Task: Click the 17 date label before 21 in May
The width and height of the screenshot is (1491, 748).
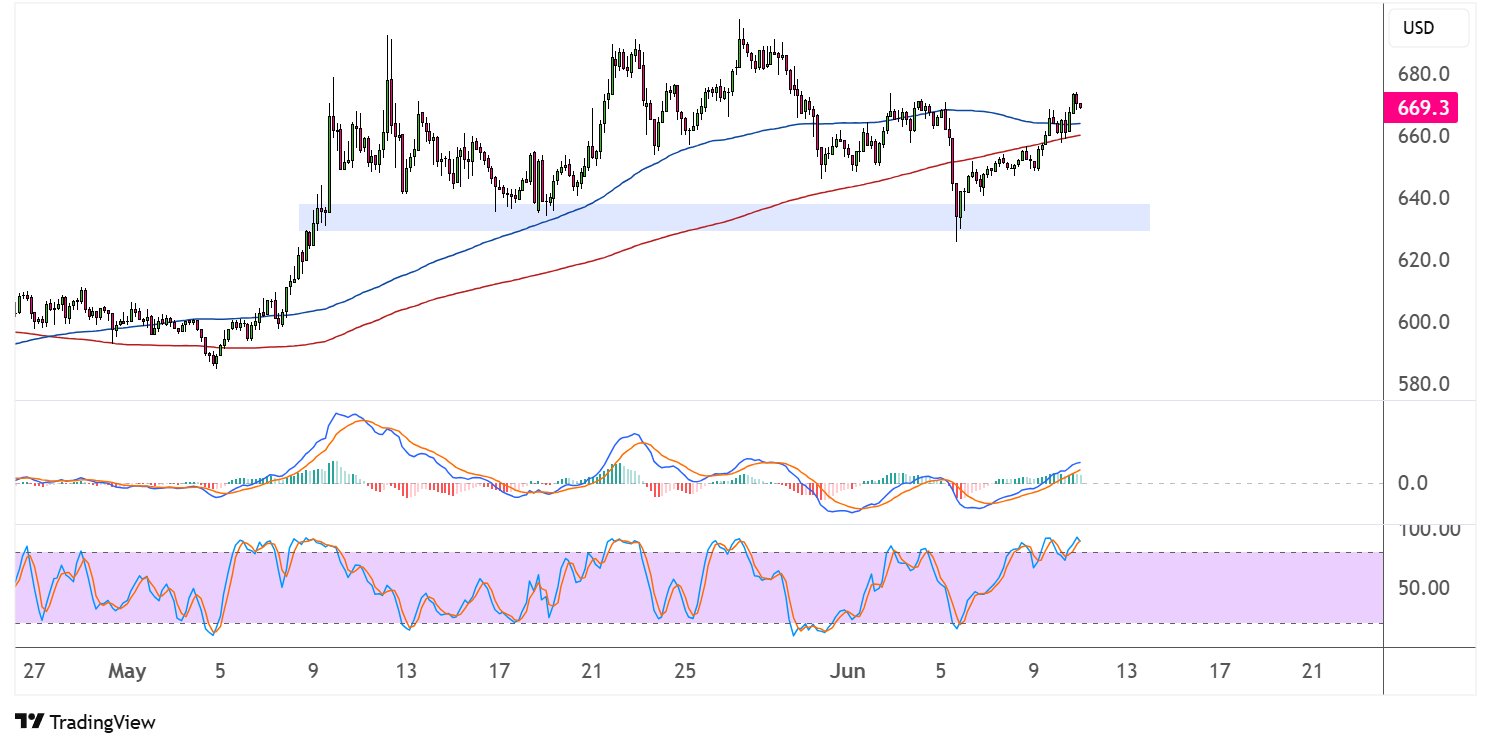Action: 499,671
